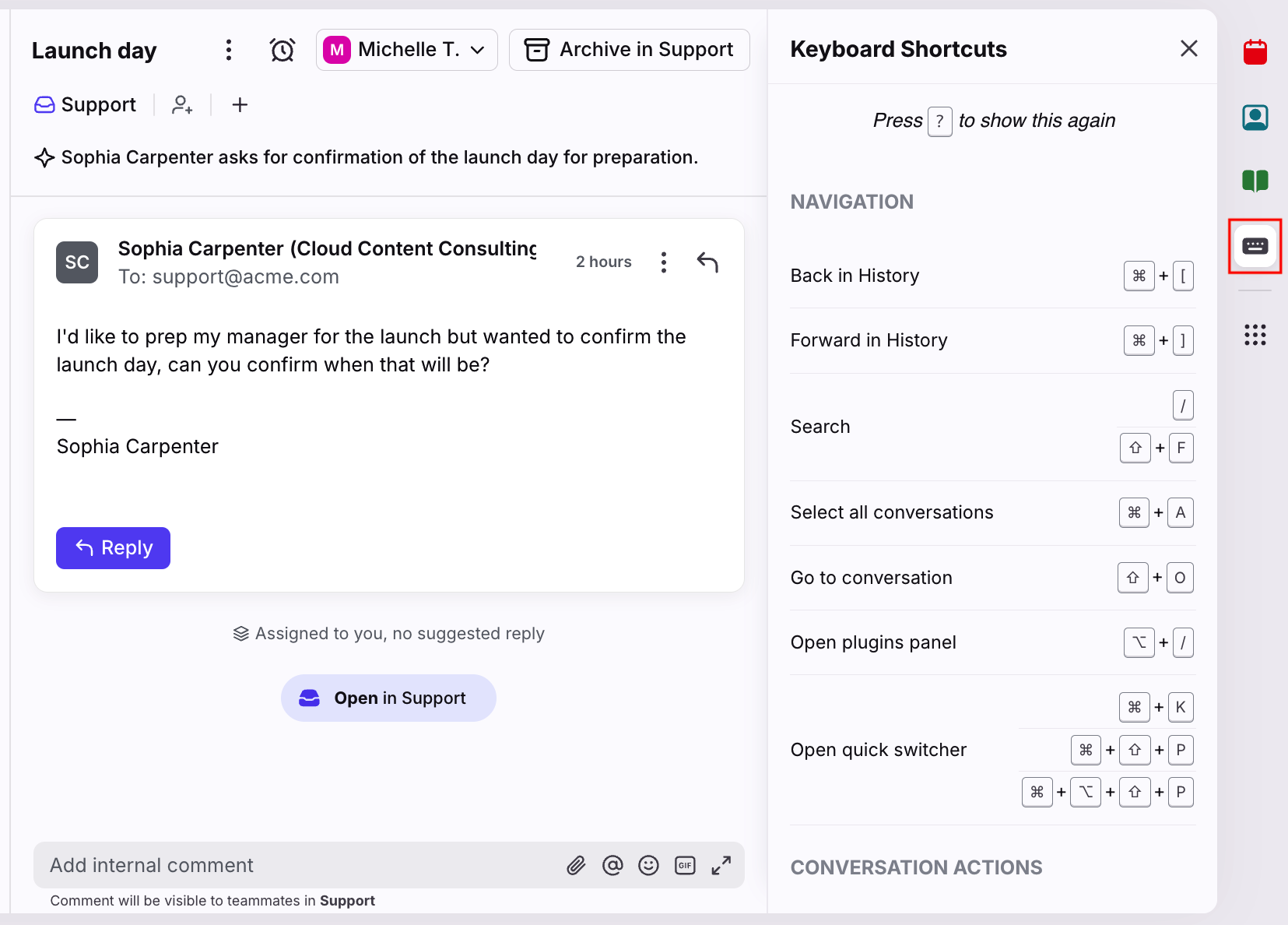The width and height of the screenshot is (1288, 925).
Task: Click Open plugins panel shortcut row
Action: pyautogui.click(x=992, y=642)
